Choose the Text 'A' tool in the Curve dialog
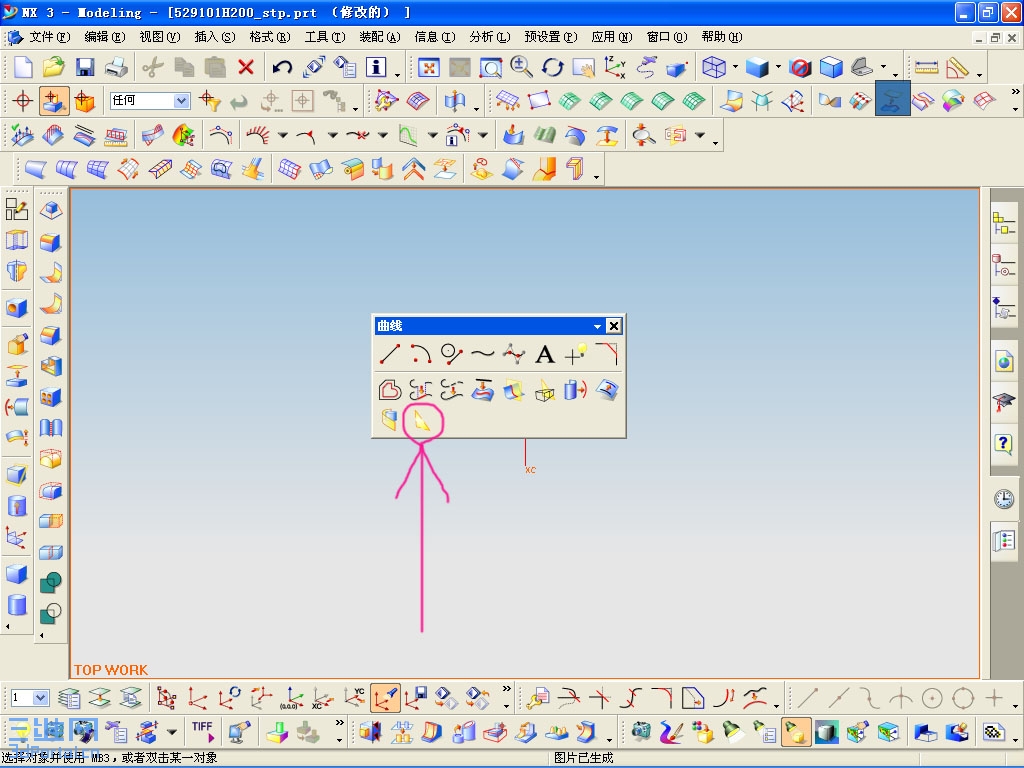Viewport: 1024px width, 768px height. 545,354
